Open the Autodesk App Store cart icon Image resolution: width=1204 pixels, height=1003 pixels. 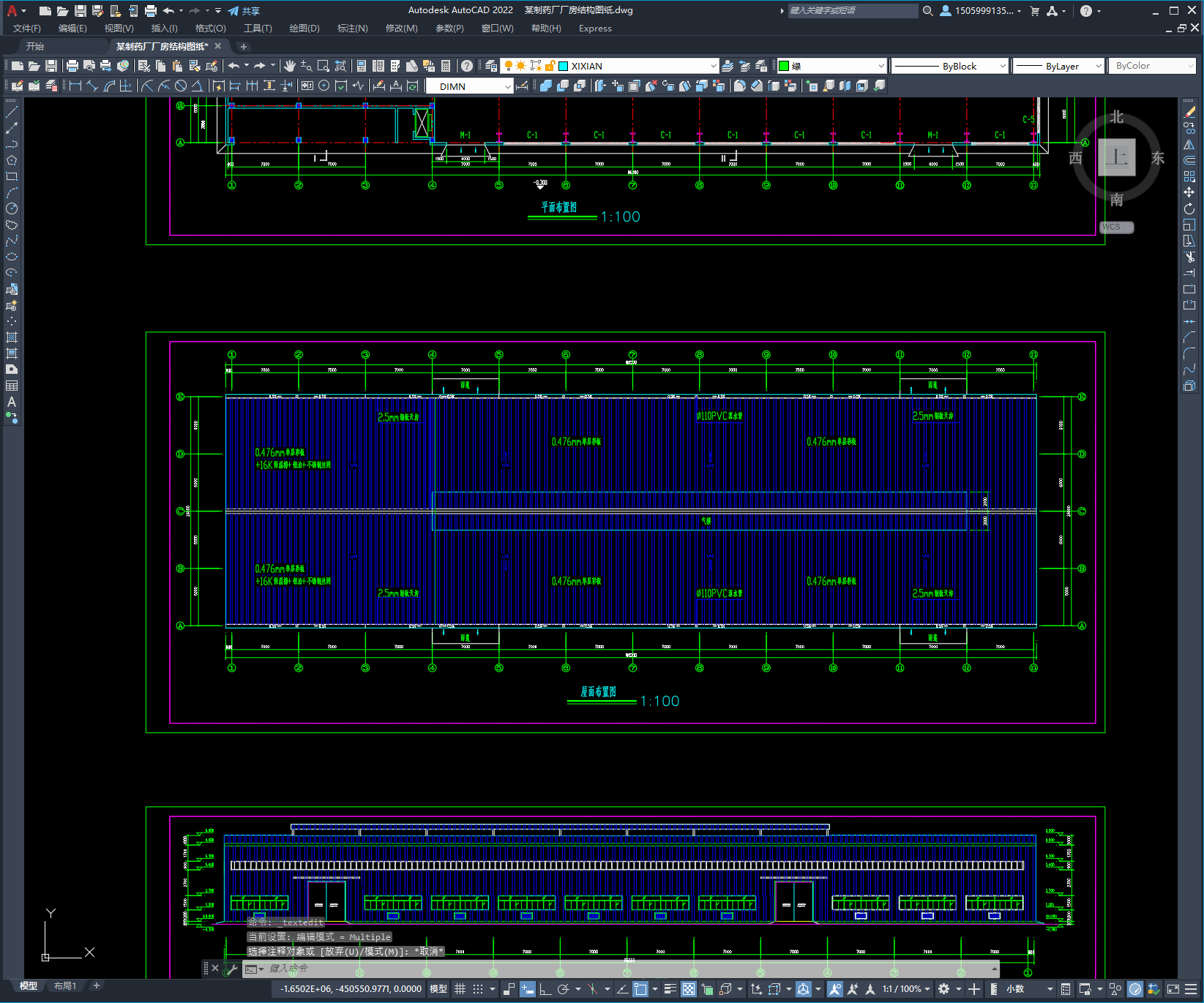(1035, 11)
